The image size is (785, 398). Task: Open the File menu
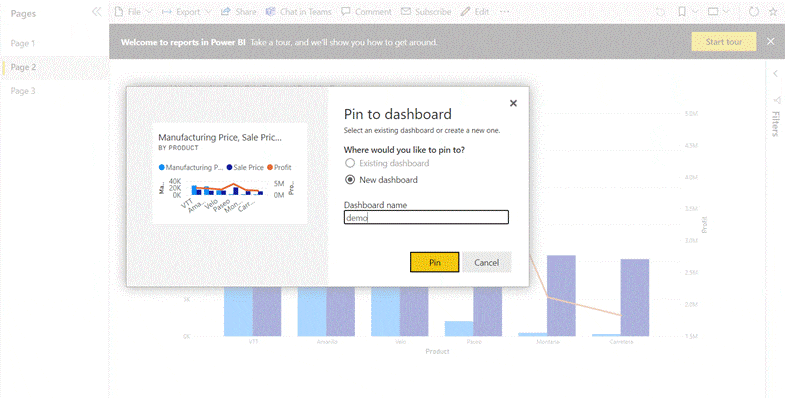(x=133, y=12)
